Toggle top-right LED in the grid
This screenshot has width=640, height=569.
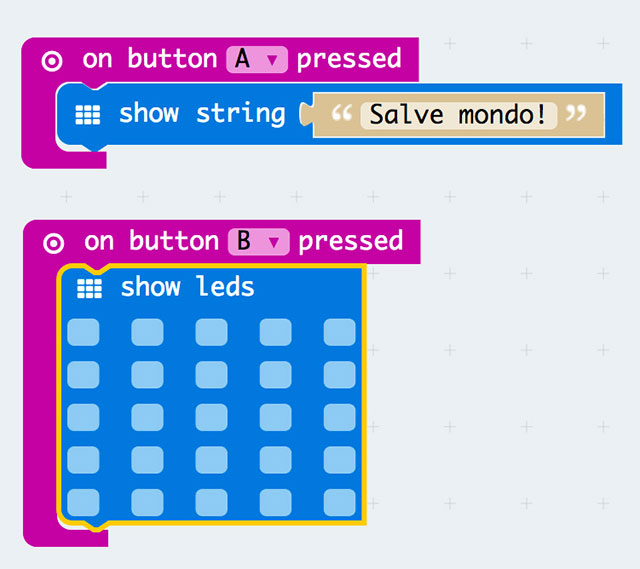tap(339, 332)
